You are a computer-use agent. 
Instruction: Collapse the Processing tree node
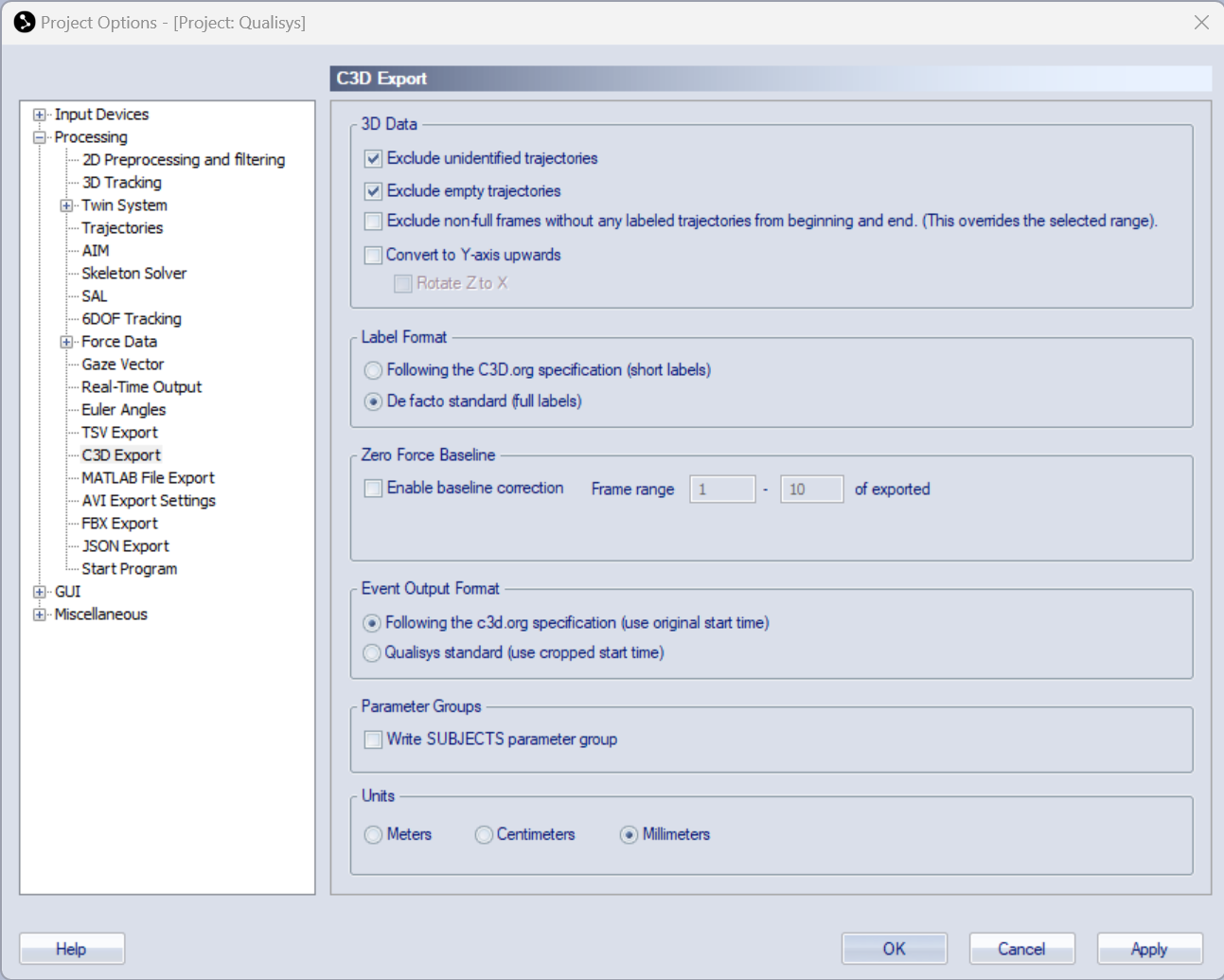click(x=40, y=137)
